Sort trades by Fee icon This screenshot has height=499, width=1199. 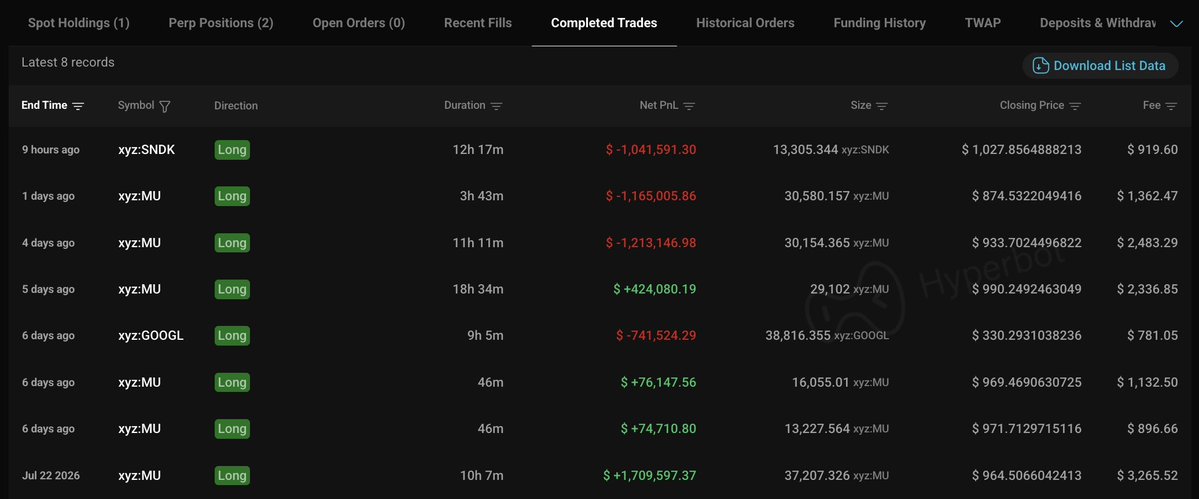pos(1171,106)
